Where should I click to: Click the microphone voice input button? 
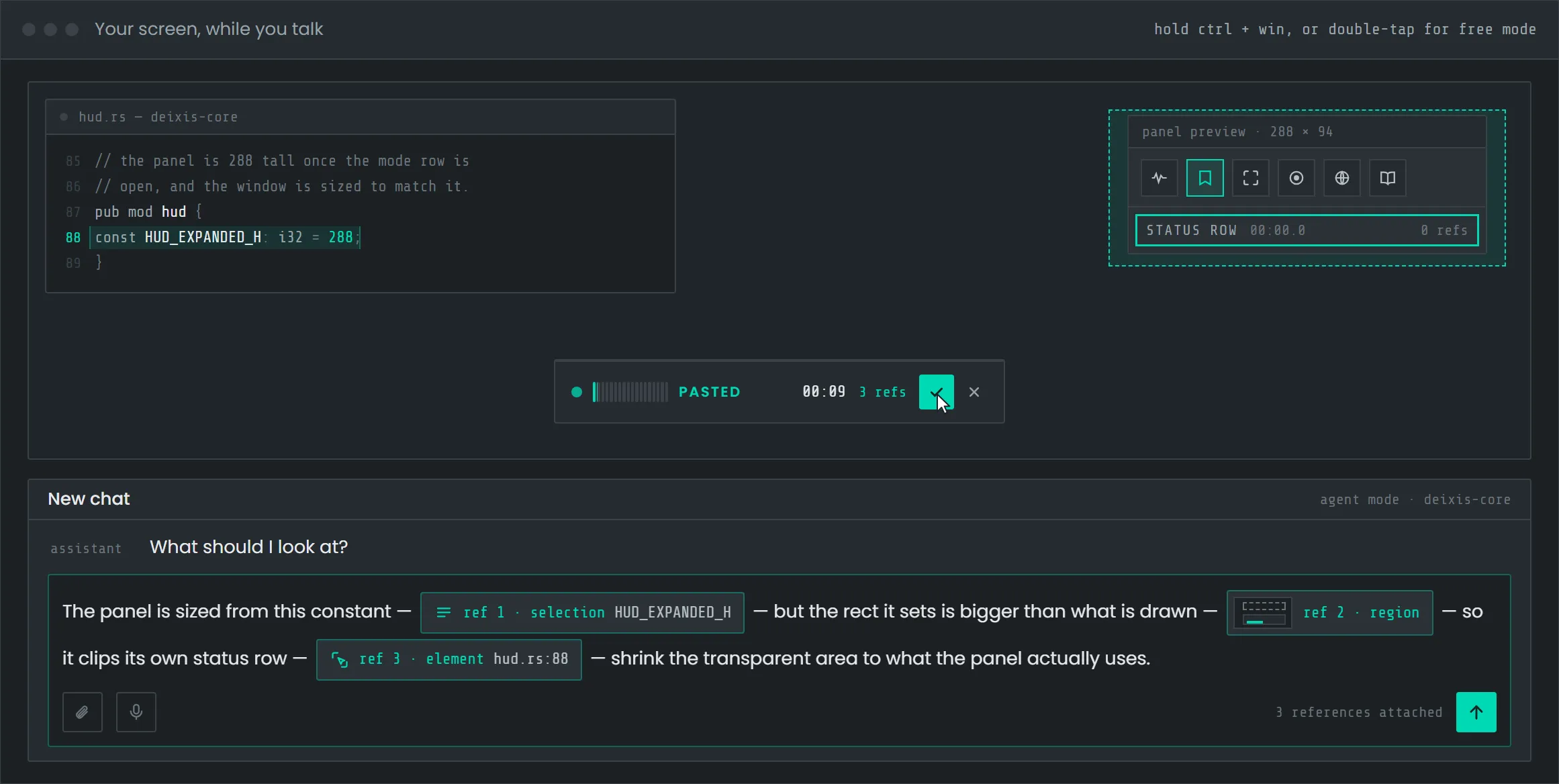tap(136, 712)
